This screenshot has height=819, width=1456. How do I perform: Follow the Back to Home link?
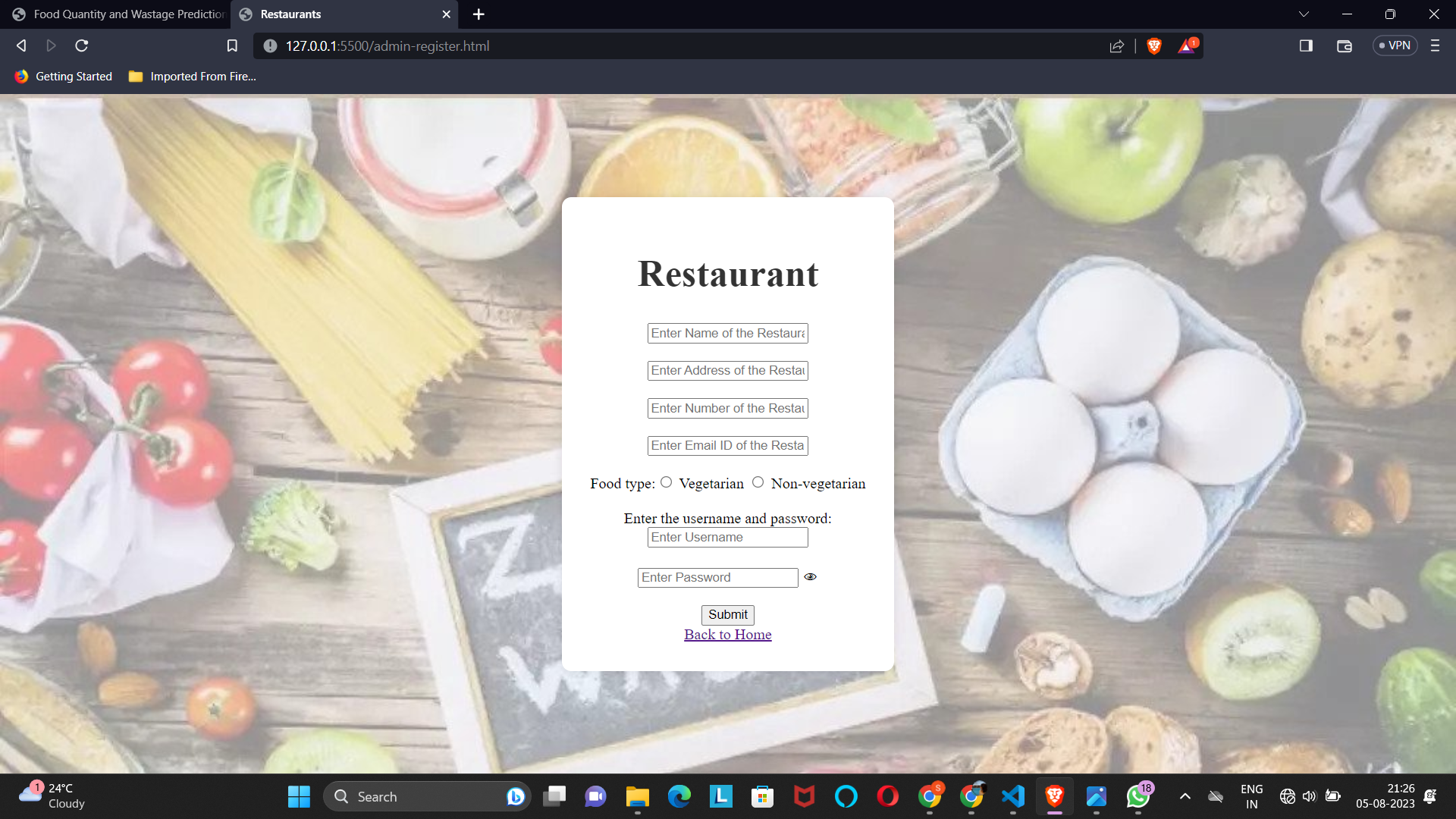727,635
